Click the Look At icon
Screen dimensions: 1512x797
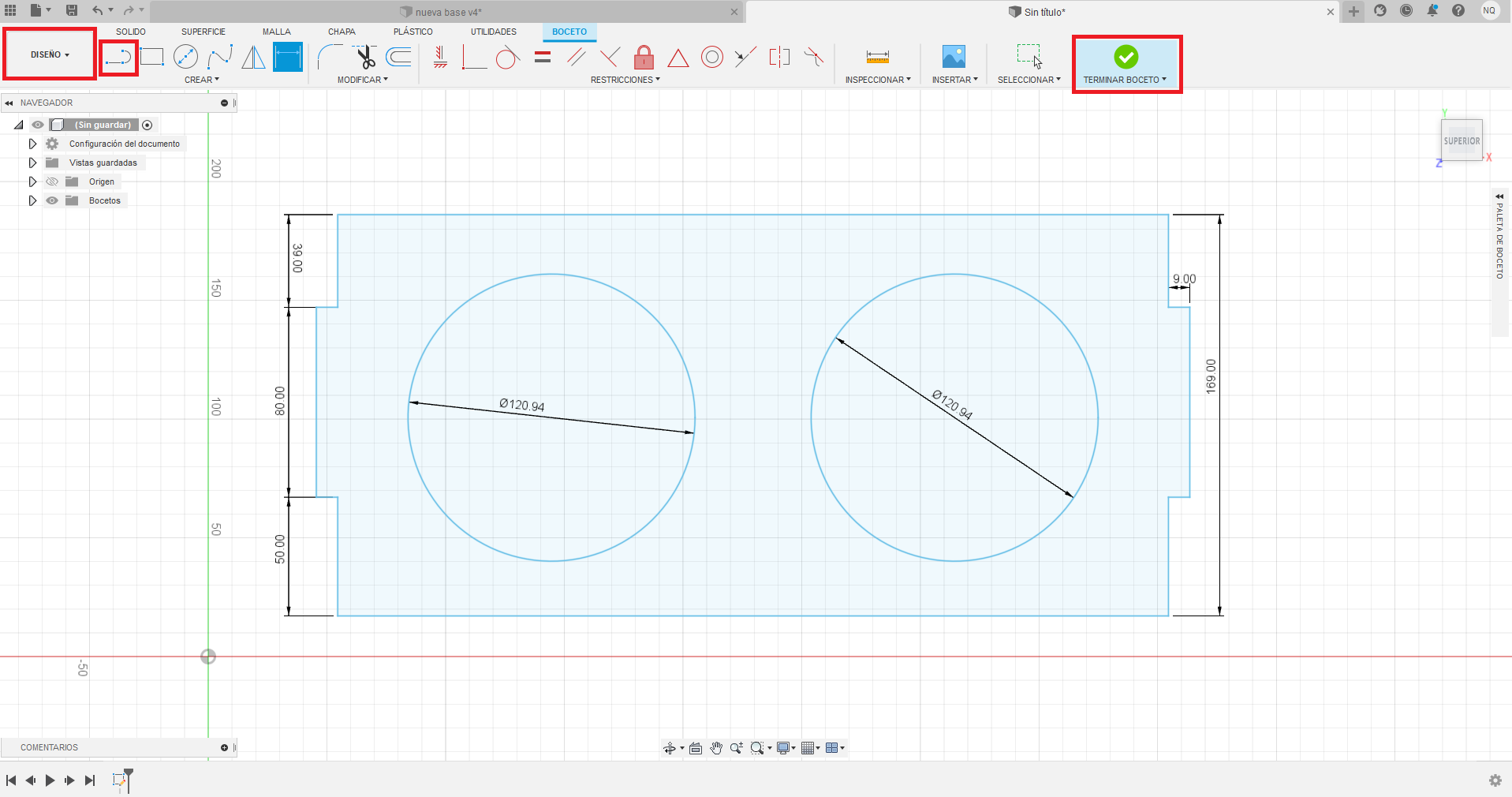(x=696, y=748)
